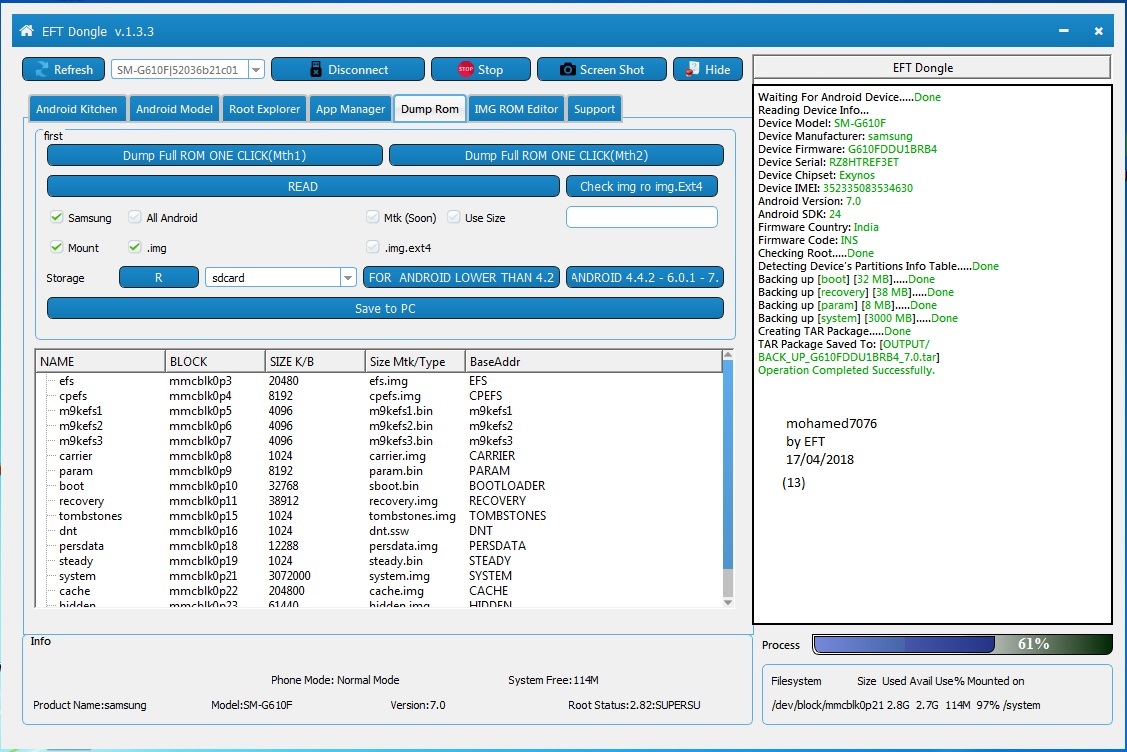The width and height of the screenshot is (1127, 752).
Task: Click the READ button
Action: [303, 186]
